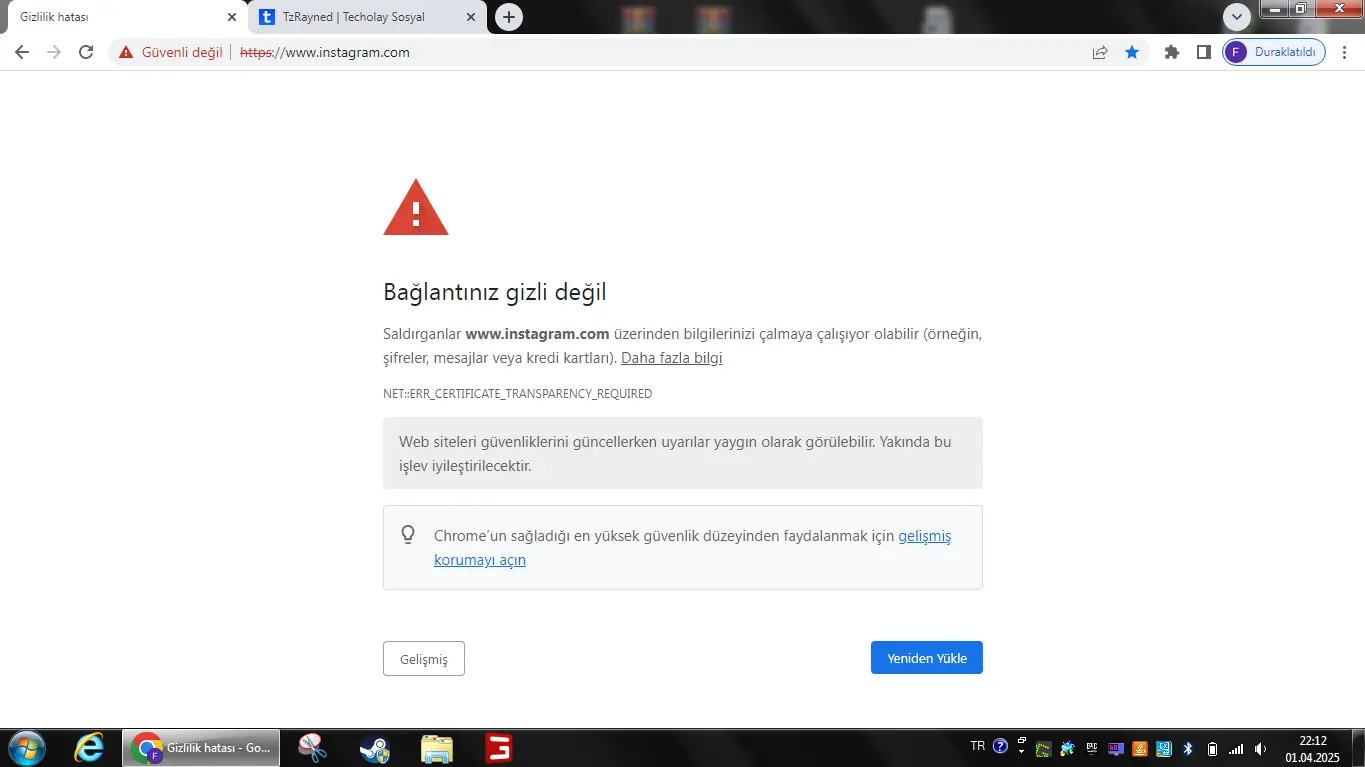Share this page using the share icon

click(x=1100, y=52)
